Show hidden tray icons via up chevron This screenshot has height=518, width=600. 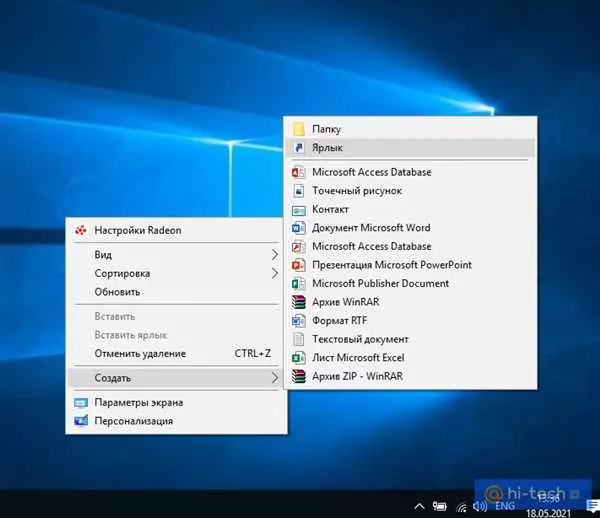419,507
